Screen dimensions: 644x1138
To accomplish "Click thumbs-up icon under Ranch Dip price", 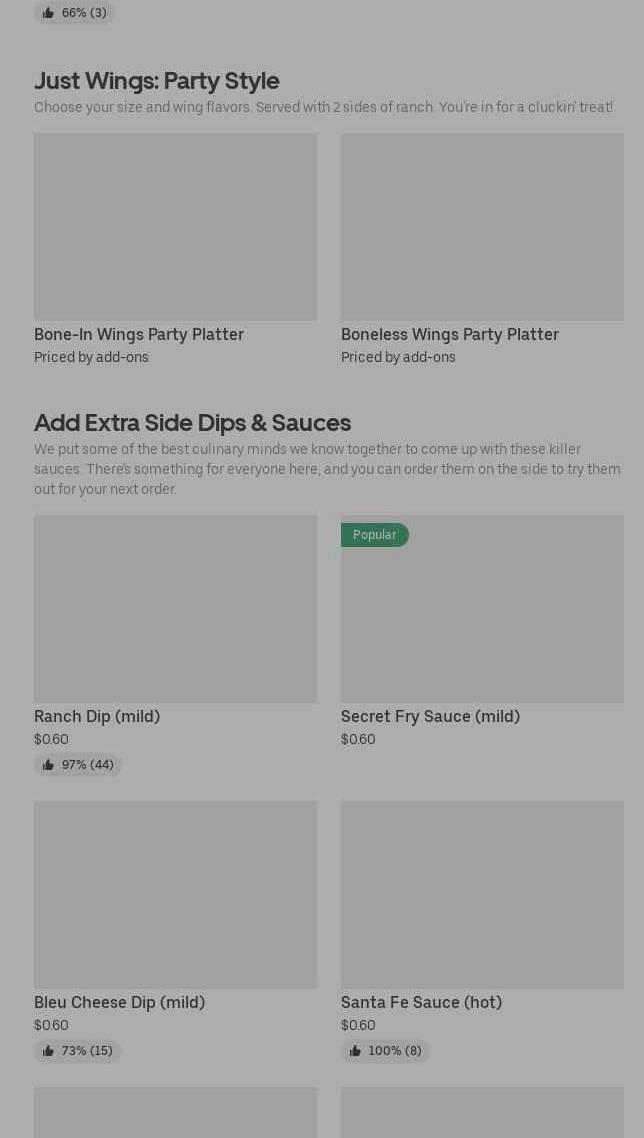I will pyautogui.click(x=48, y=765).
